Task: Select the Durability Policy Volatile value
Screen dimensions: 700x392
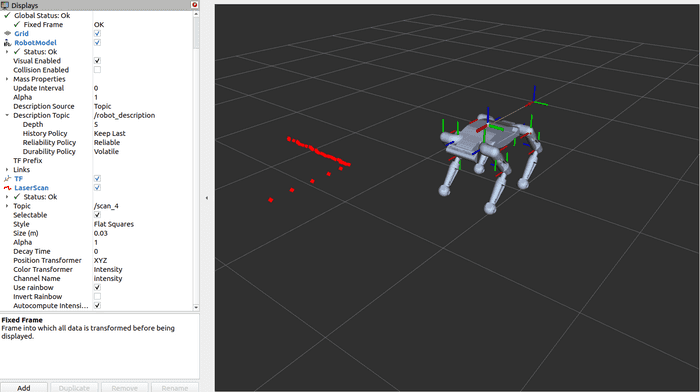Action: 106,151
